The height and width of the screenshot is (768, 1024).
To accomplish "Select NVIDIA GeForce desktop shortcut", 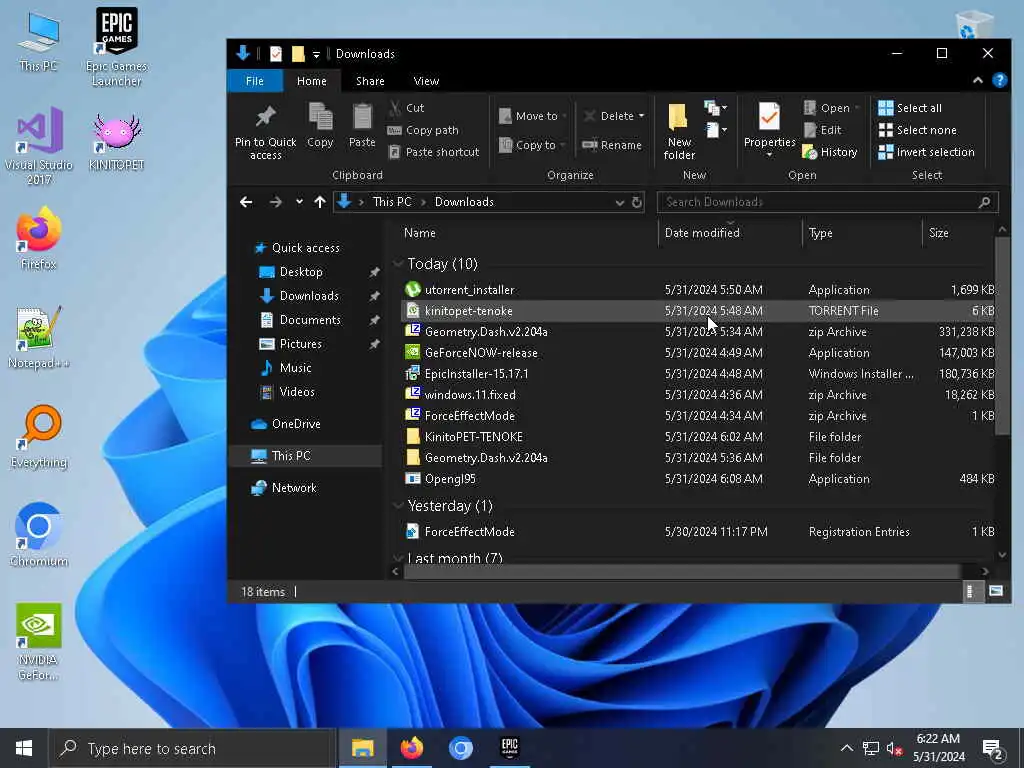I will coord(39,642).
